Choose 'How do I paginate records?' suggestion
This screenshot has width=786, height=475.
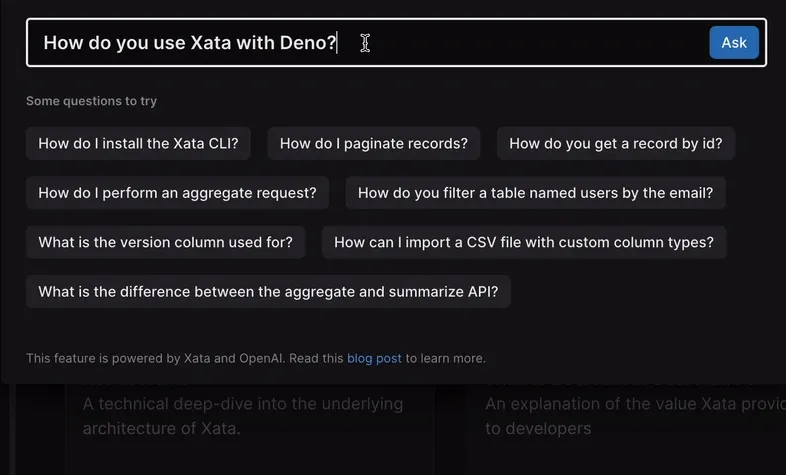[373, 143]
